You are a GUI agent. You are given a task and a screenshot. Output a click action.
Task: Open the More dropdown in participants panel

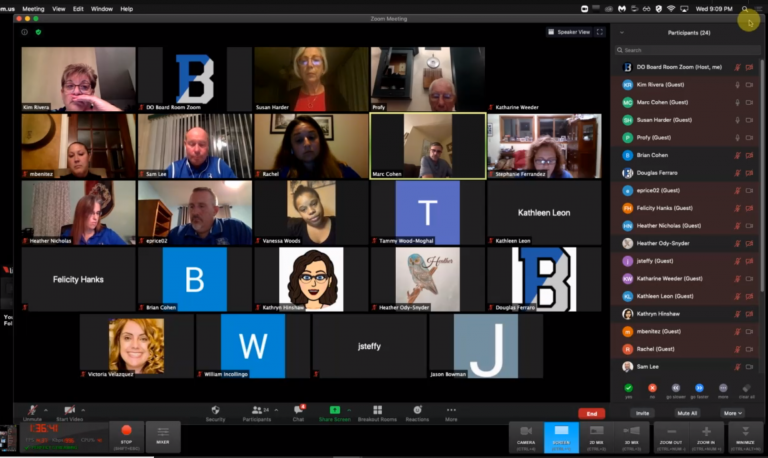733,413
